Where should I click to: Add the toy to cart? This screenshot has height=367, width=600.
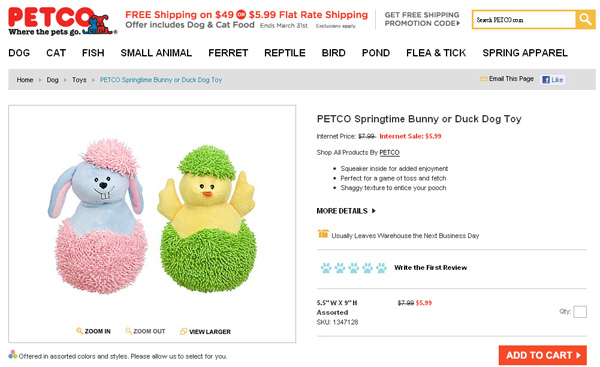coord(543,355)
